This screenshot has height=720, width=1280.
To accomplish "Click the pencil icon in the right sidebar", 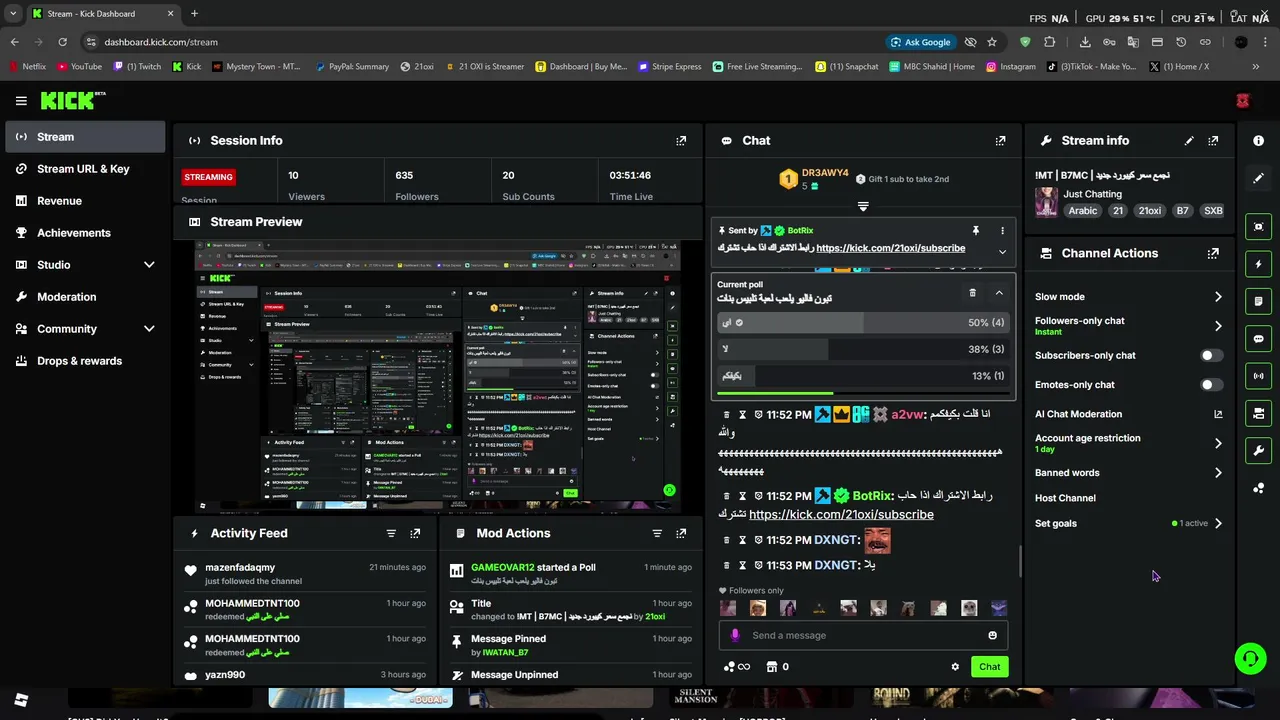I will coord(1258,178).
